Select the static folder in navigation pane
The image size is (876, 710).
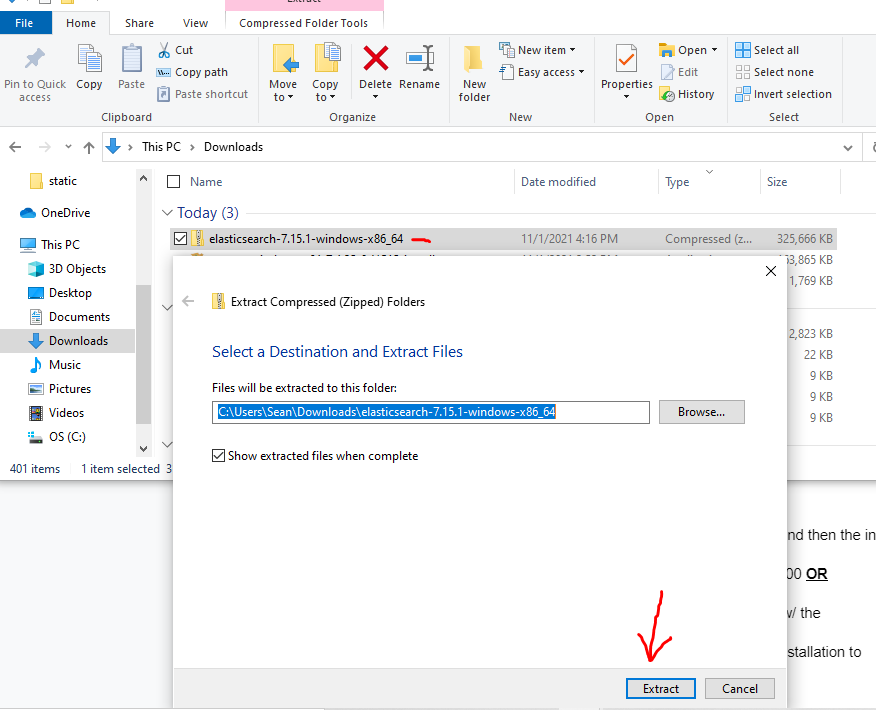click(x=53, y=181)
